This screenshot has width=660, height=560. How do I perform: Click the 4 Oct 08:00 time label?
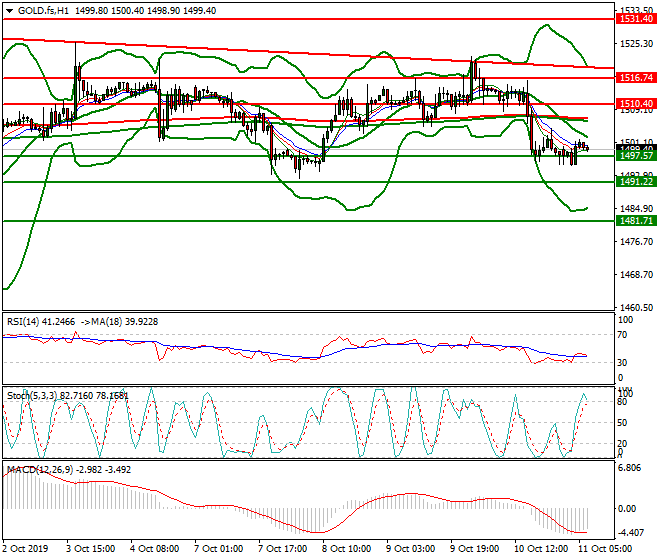pyautogui.click(x=154, y=549)
